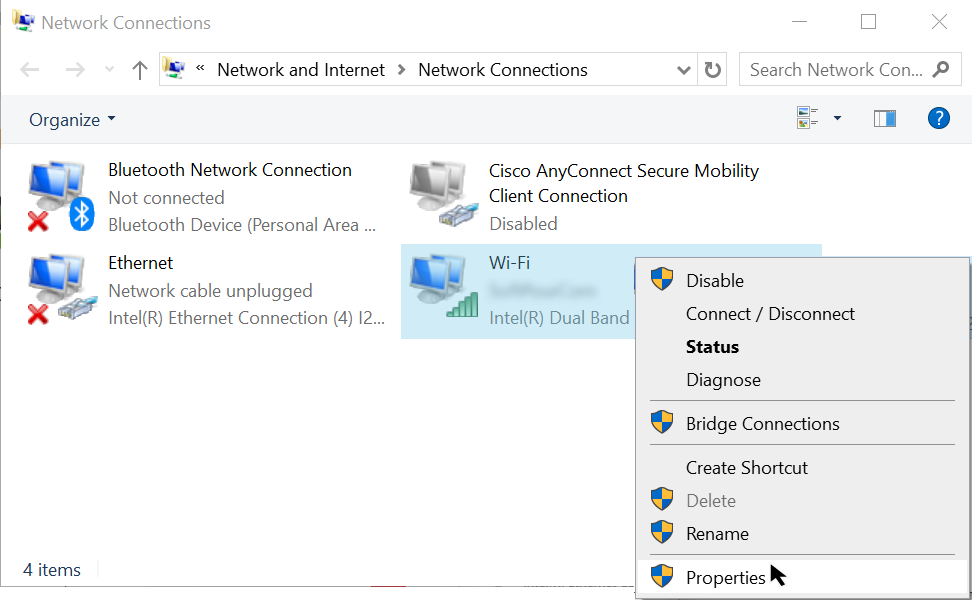Click the Intel(R) Ethernet Connection device text
This screenshot has width=972, height=600.
pos(247,317)
